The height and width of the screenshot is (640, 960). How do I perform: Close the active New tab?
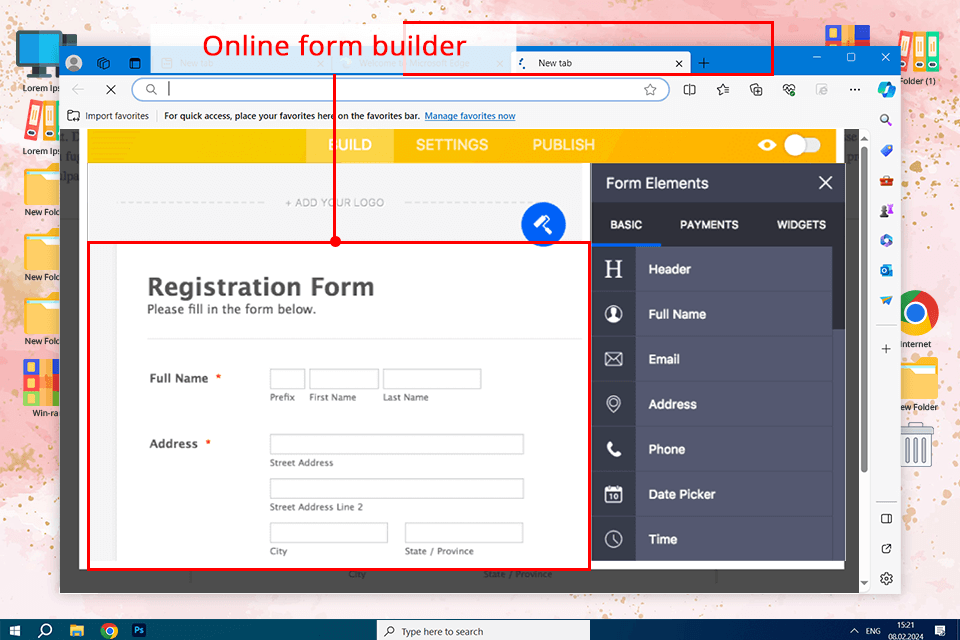[x=678, y=63]
